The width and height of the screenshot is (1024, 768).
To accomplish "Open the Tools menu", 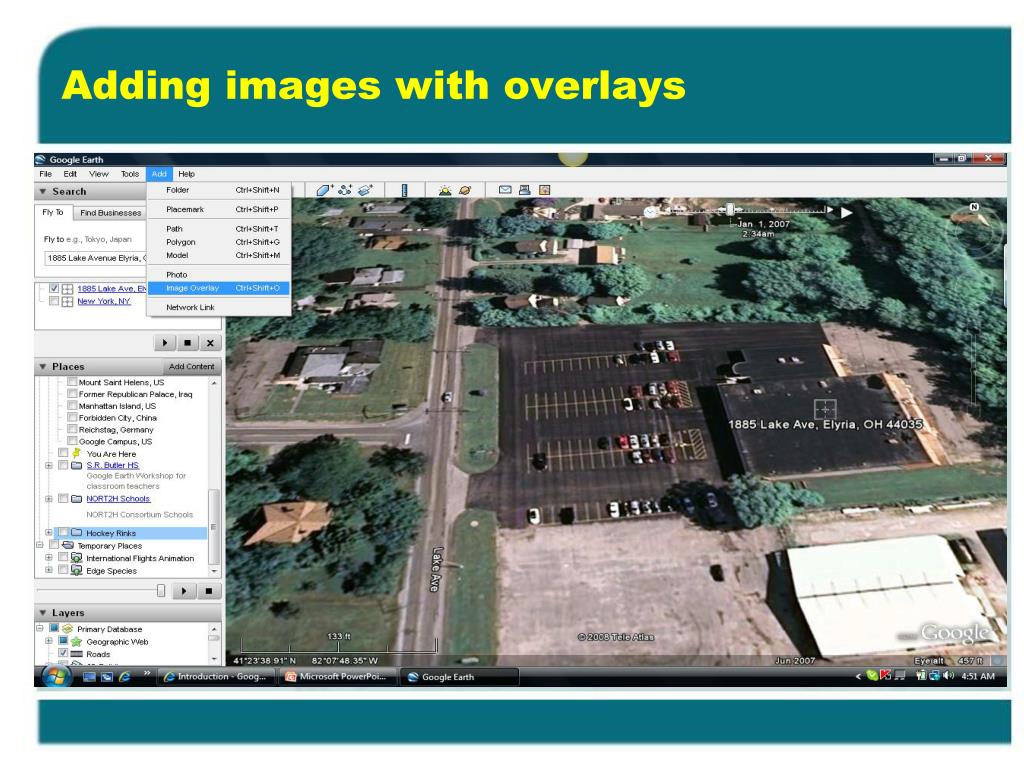I will pyautogui.click(x=130, y=174).
